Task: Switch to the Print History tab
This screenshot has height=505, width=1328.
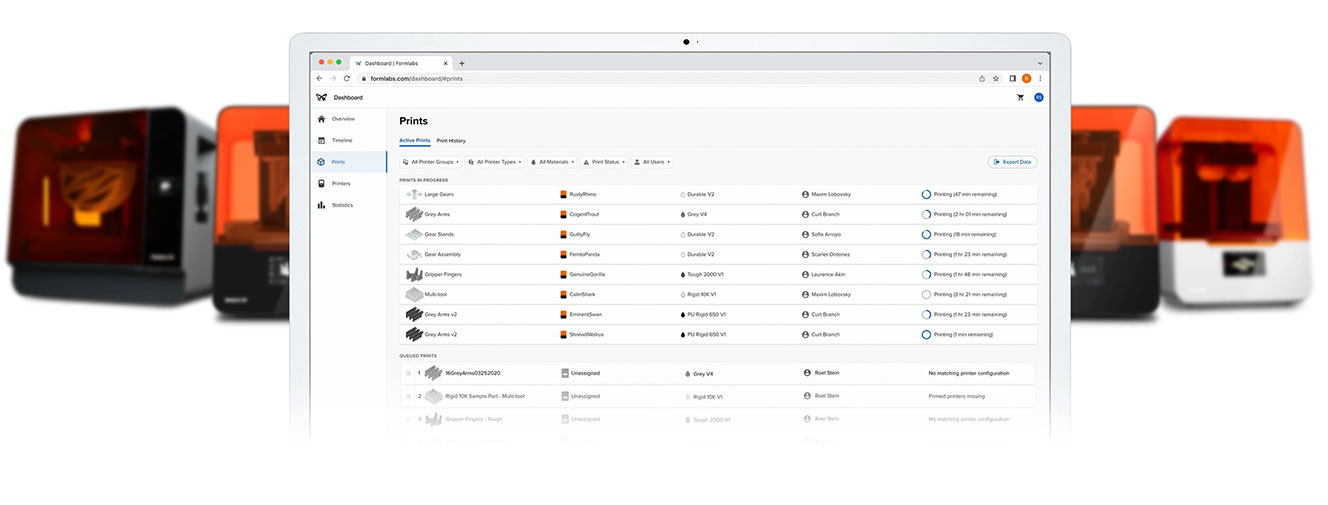Action: 451,141
